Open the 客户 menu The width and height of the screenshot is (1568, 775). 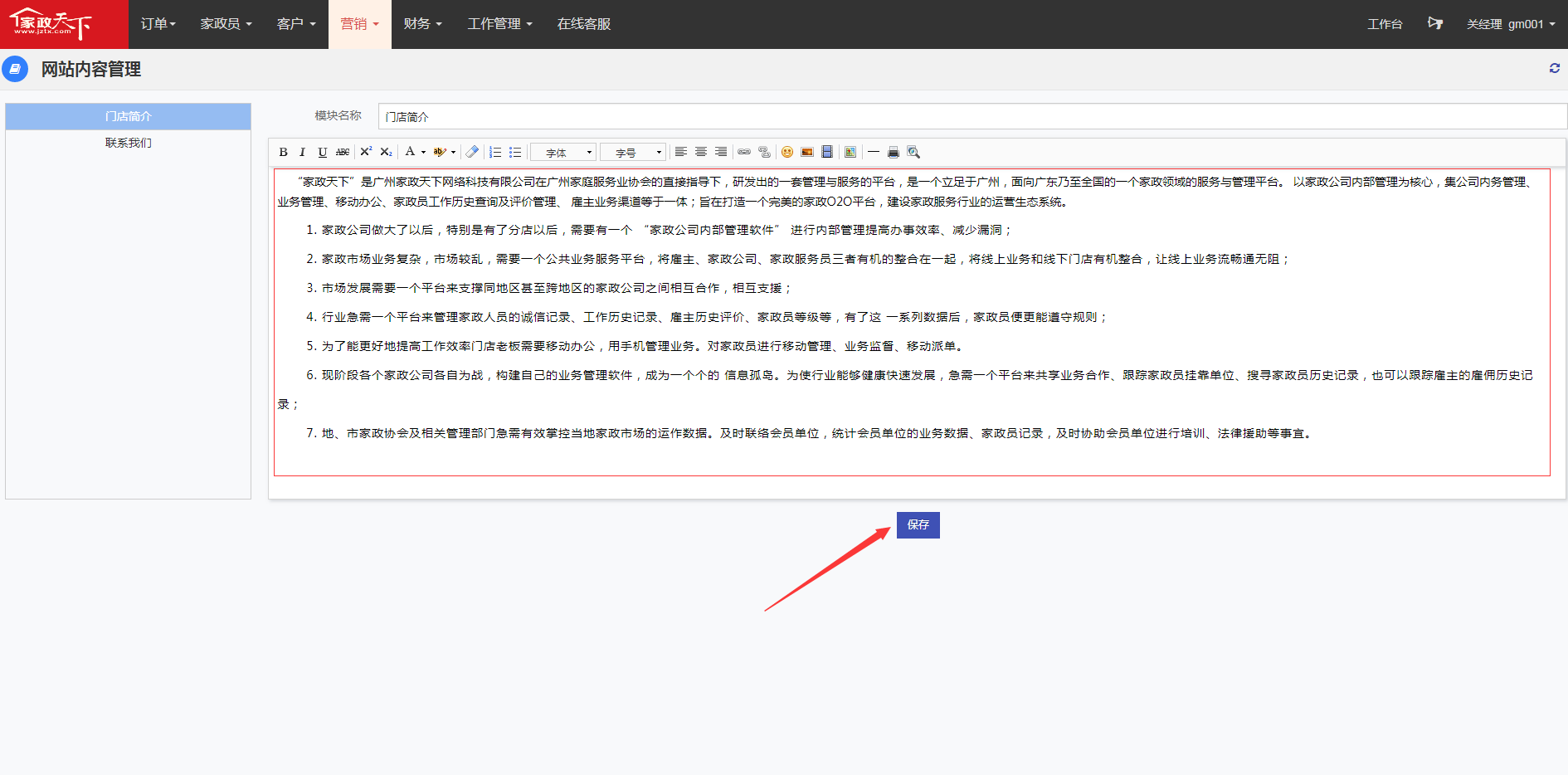click(296, 24)
